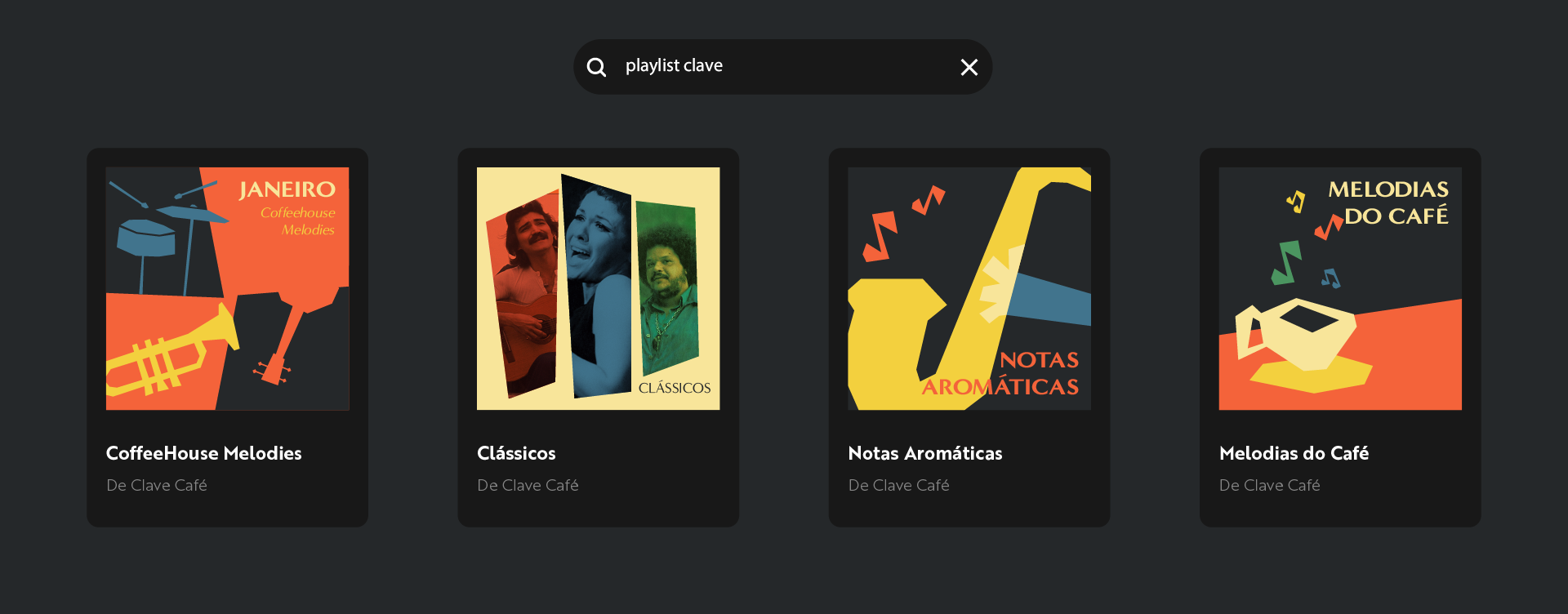Click 'De Clave Café' under Melodias do Café
The image size is (1568, 614).
[1269, 485]
